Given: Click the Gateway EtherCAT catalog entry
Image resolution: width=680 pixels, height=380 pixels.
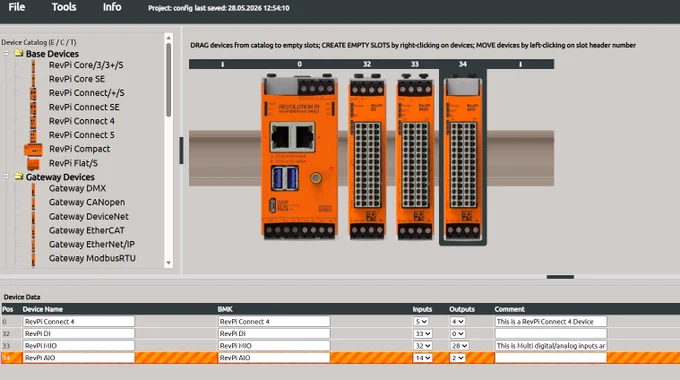Looking at the screenshot, I should [86, 230].
